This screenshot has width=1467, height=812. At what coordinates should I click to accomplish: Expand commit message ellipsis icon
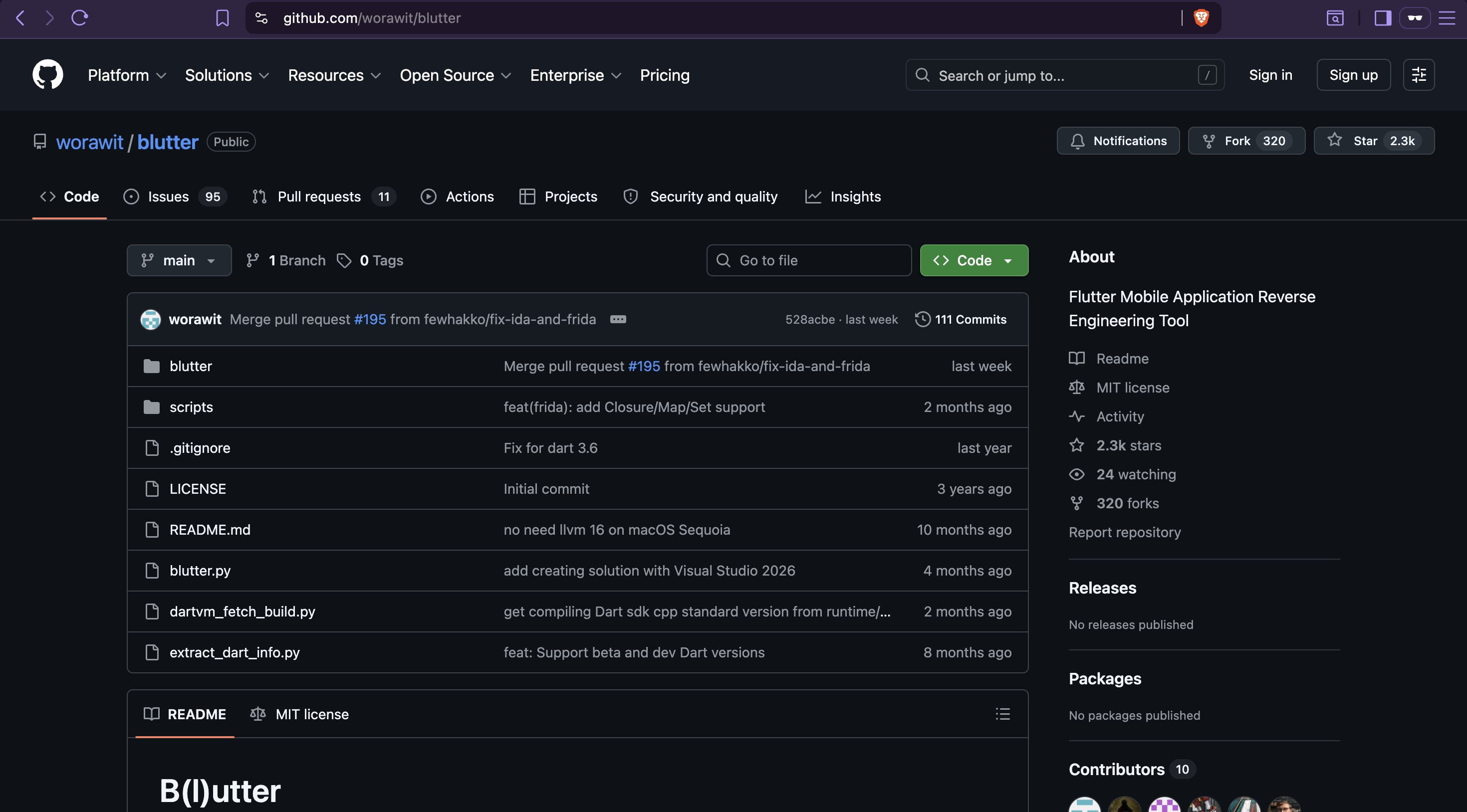618,319
